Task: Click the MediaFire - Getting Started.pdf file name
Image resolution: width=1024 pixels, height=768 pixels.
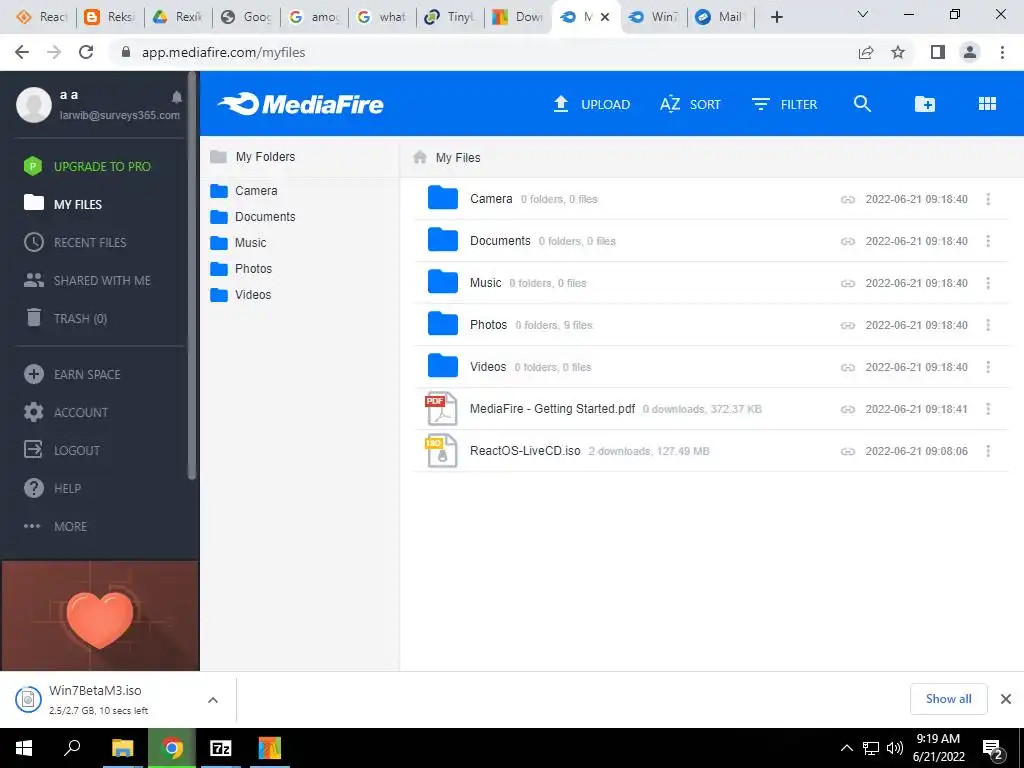Action: point(552,409)
